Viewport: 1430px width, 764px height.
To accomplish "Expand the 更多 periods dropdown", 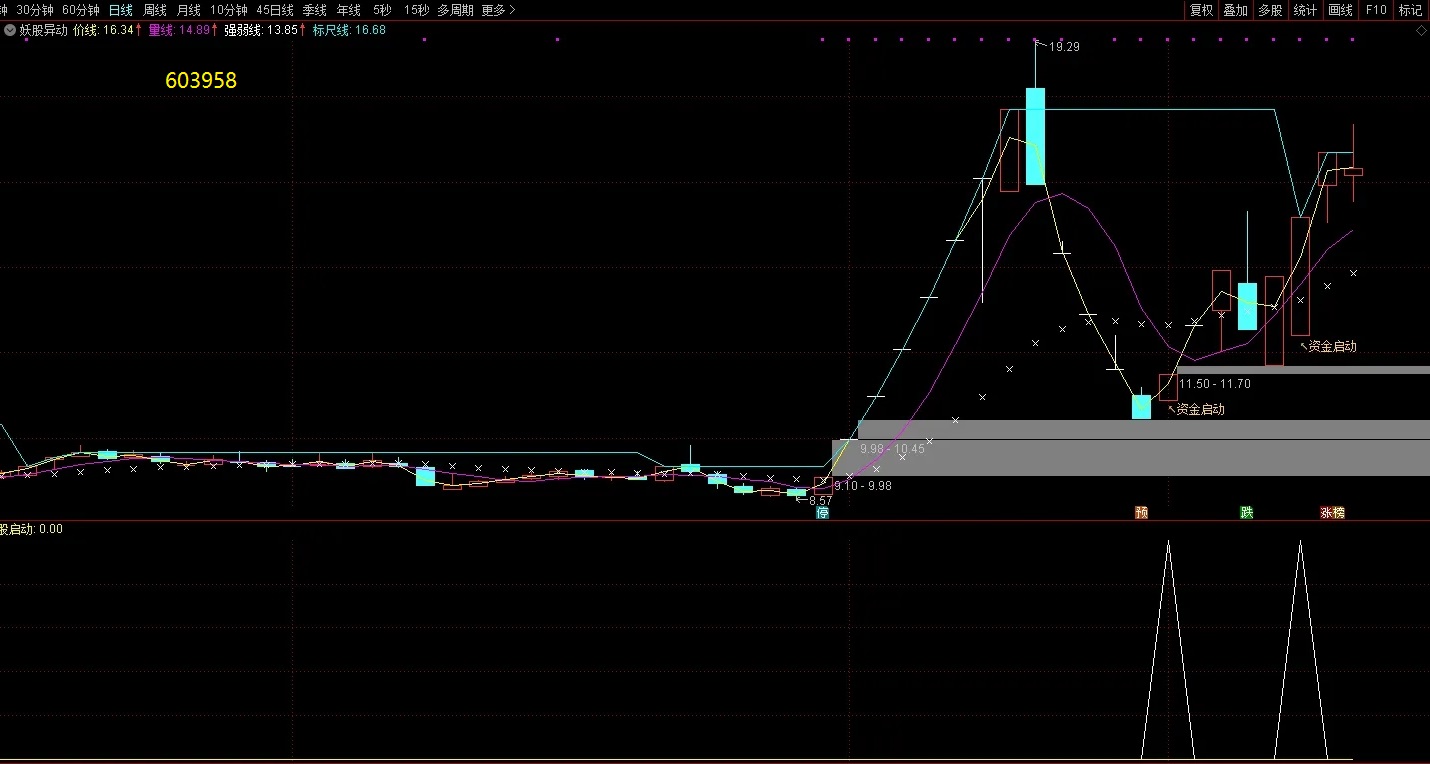I will (498, 10).
